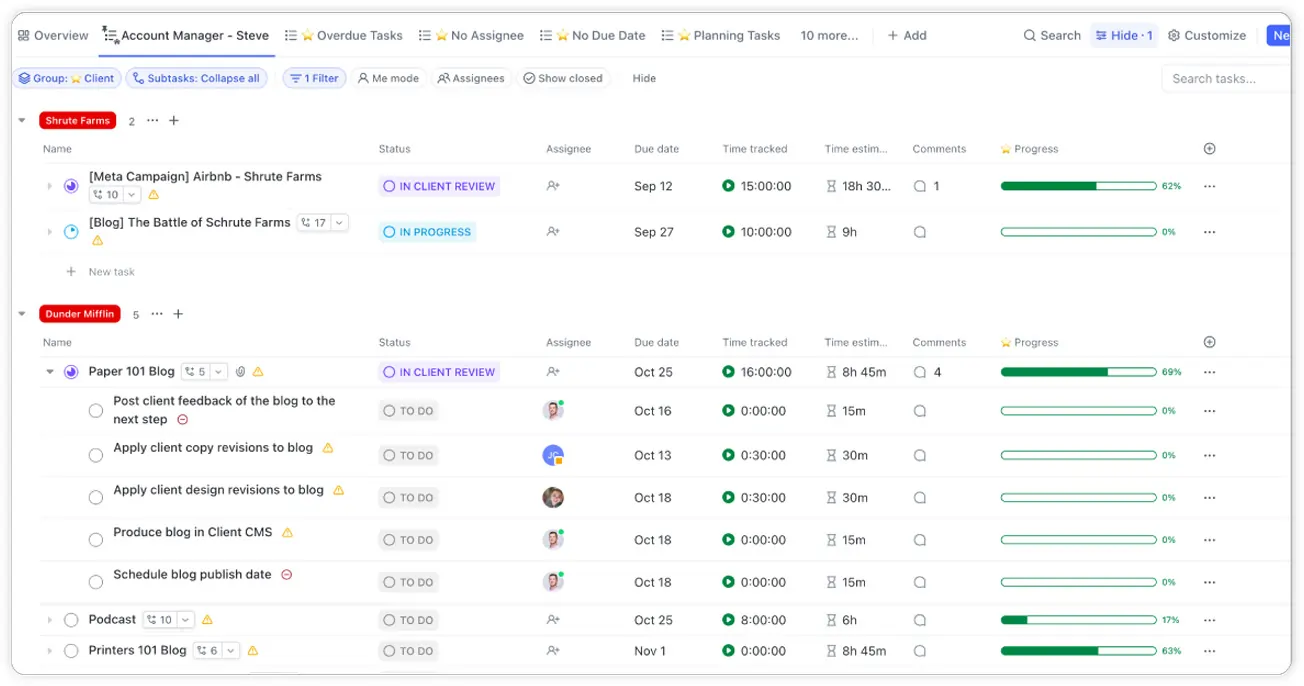
Task: Add column in Dunder Mifflin table header
Action: (x=1209, y=342)
